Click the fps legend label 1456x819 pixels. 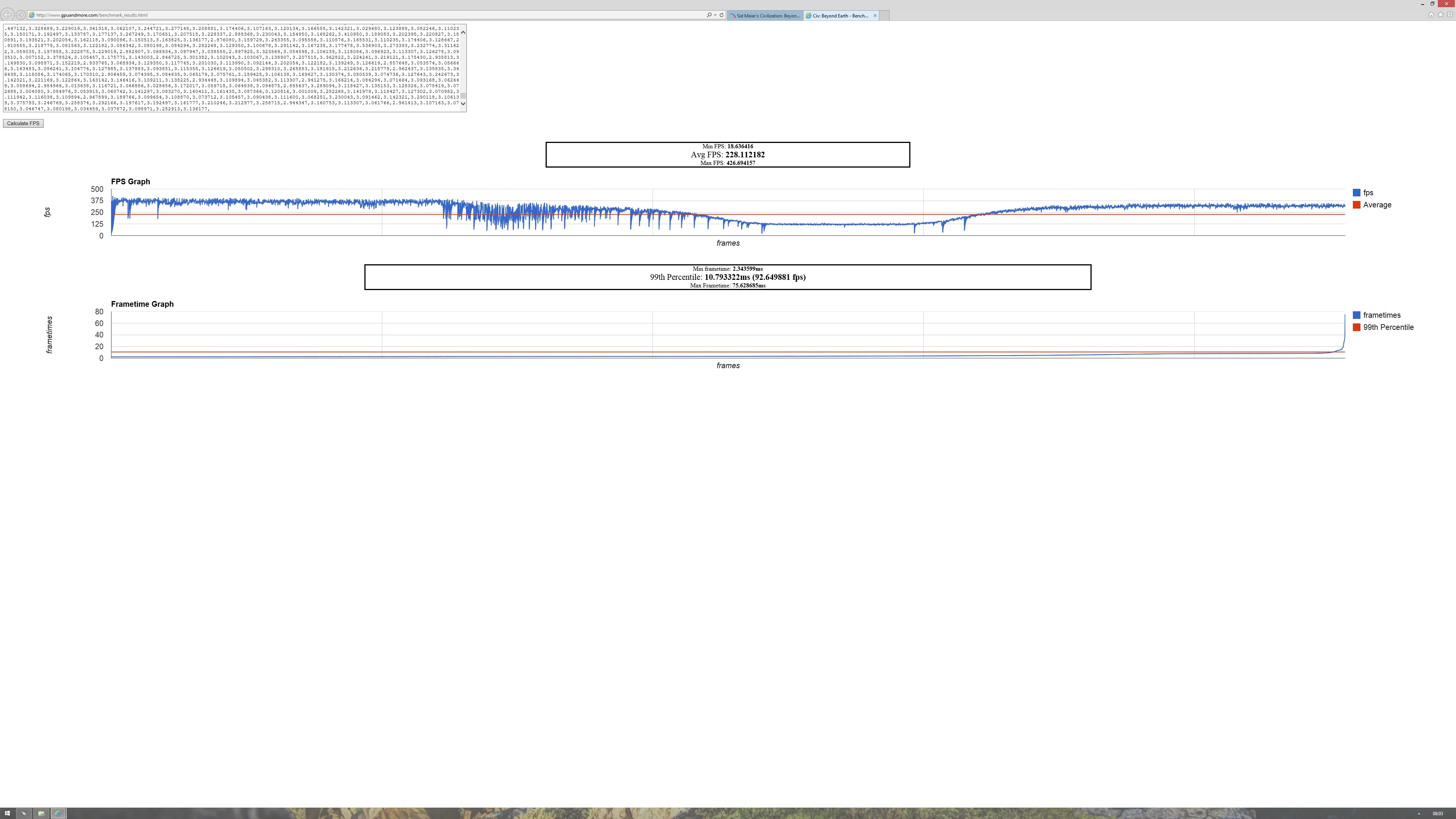pyautogui.click(x=1368, y=193)
